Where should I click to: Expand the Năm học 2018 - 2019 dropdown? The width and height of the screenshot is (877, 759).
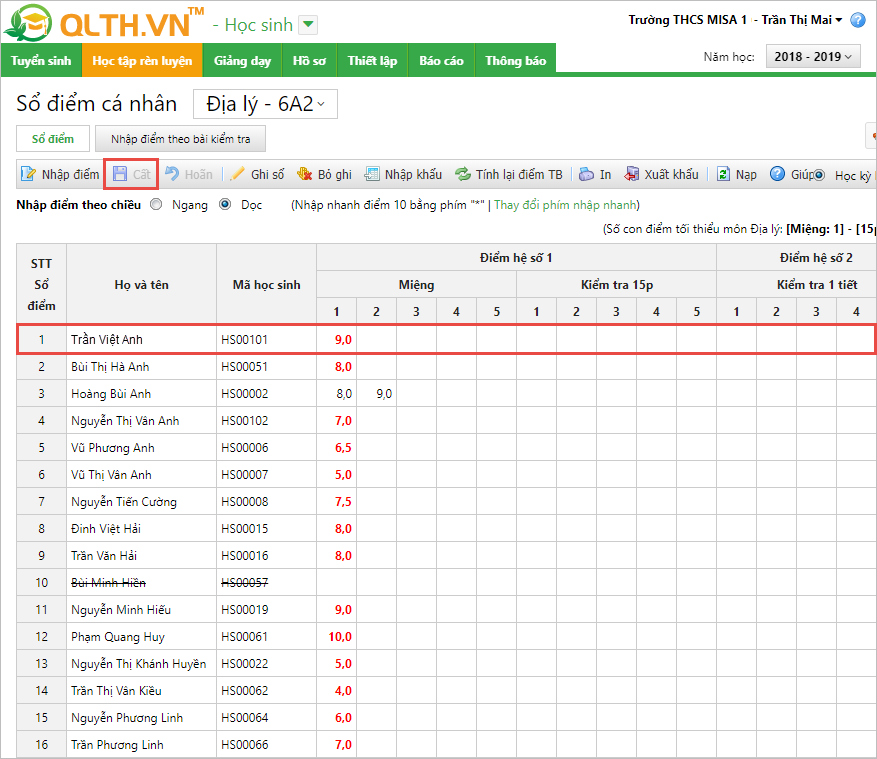click(813, 57)
